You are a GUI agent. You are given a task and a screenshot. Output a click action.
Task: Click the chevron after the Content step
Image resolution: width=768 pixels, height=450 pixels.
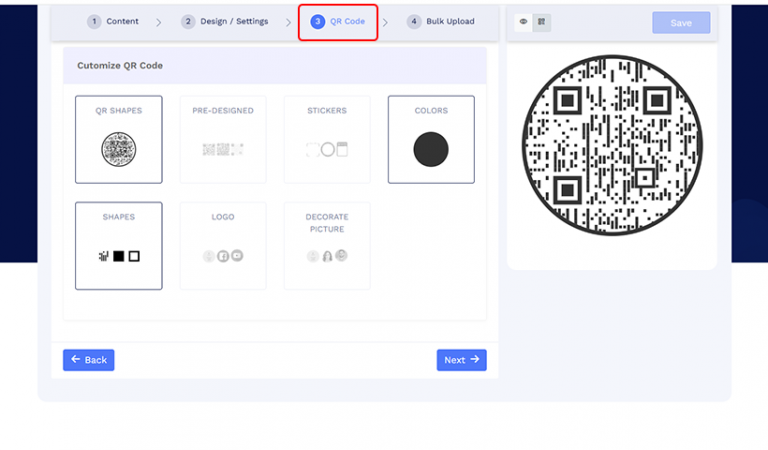click(x=158, y=22)
